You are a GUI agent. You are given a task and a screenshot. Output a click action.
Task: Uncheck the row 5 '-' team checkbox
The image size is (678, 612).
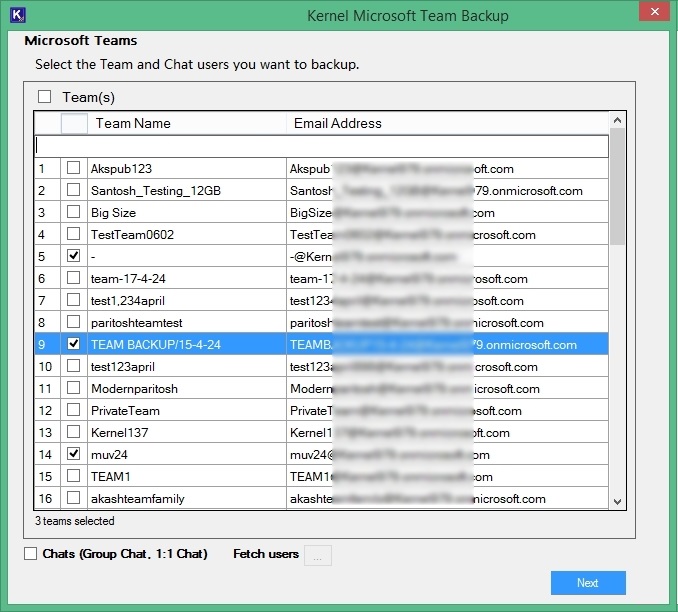point(74,256)
